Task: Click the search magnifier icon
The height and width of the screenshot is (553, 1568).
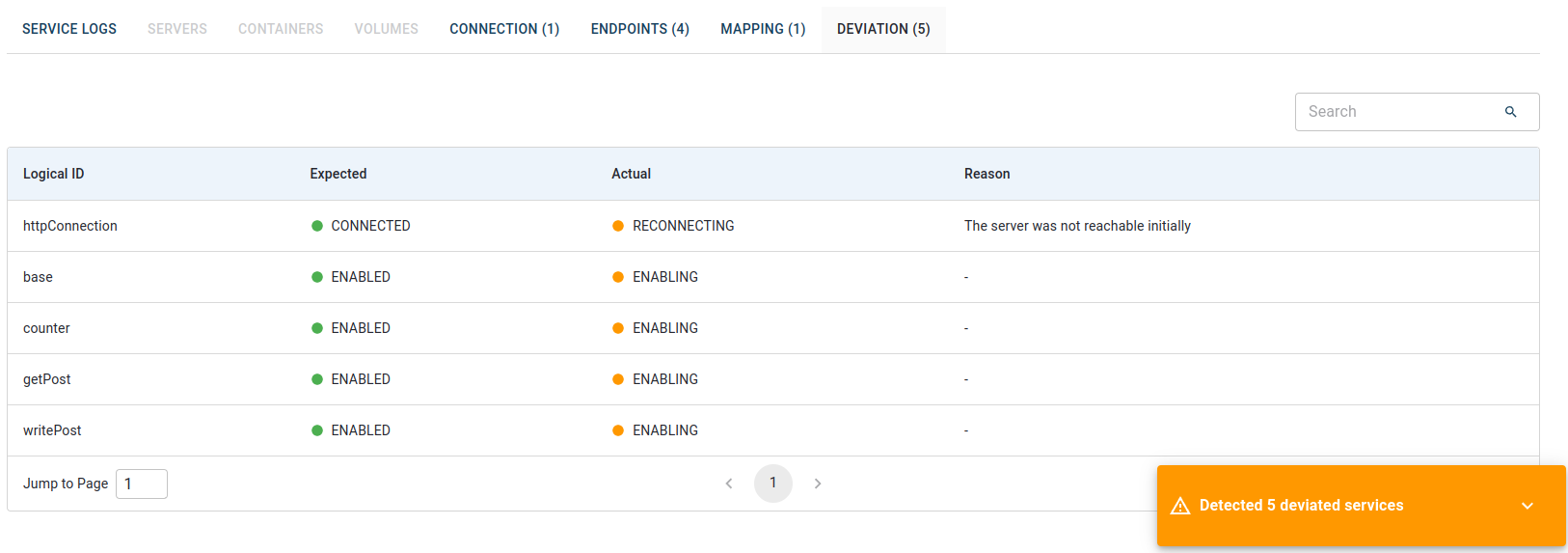Action: coord(1510,112)
